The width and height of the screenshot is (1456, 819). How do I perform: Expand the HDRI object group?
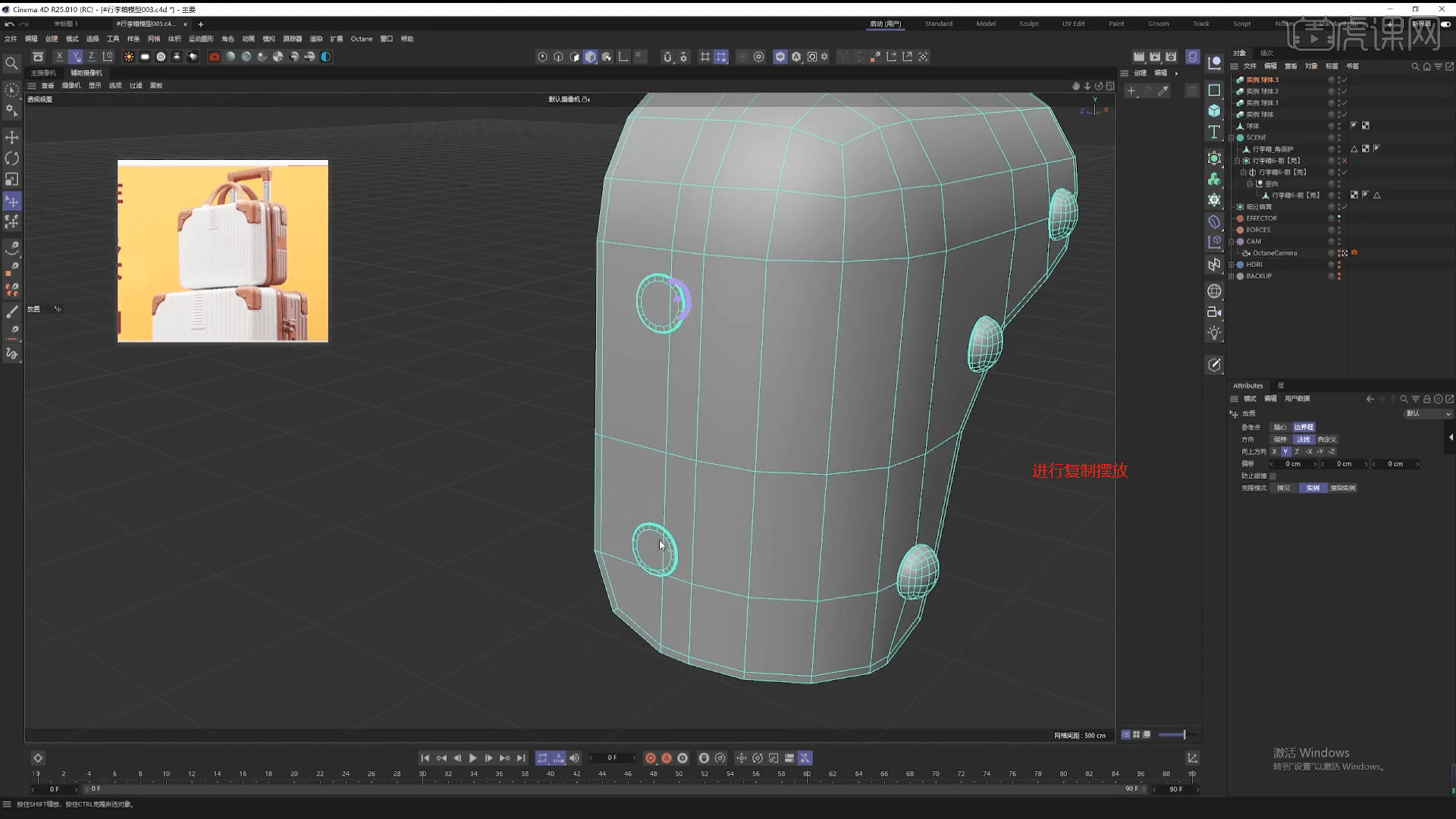click(1232, 265)
